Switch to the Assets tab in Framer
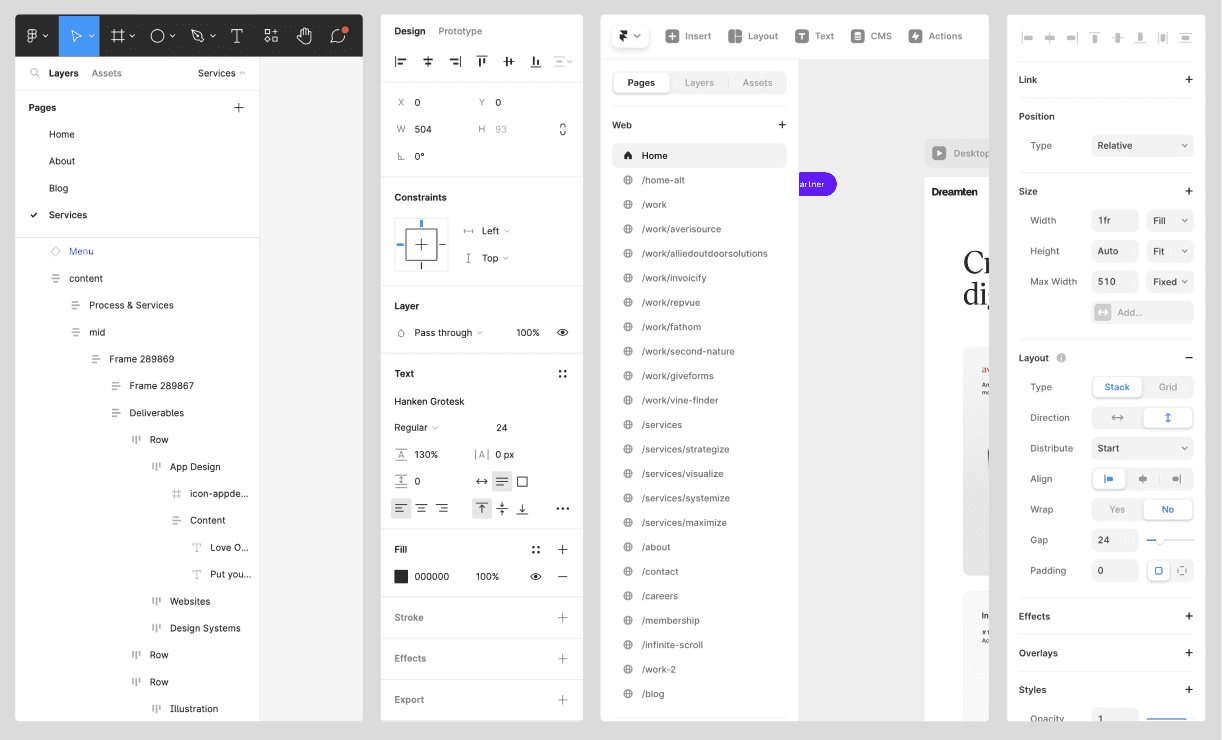The width and height of the screenshot is (1222, 740). pos(757,83)
